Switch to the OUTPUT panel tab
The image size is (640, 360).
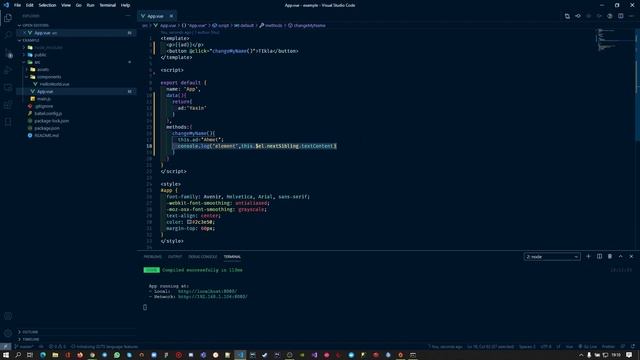[175, 257]
